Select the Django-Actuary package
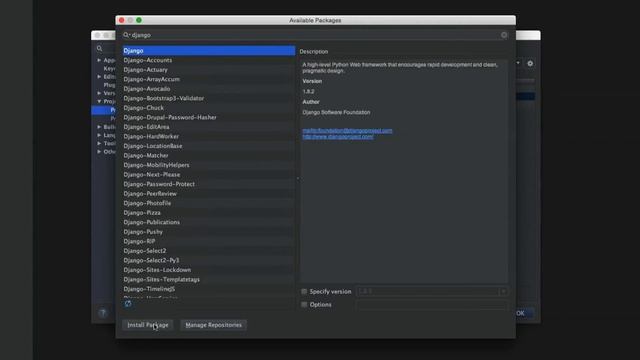The image size is (640, 360). coord(209,70)
